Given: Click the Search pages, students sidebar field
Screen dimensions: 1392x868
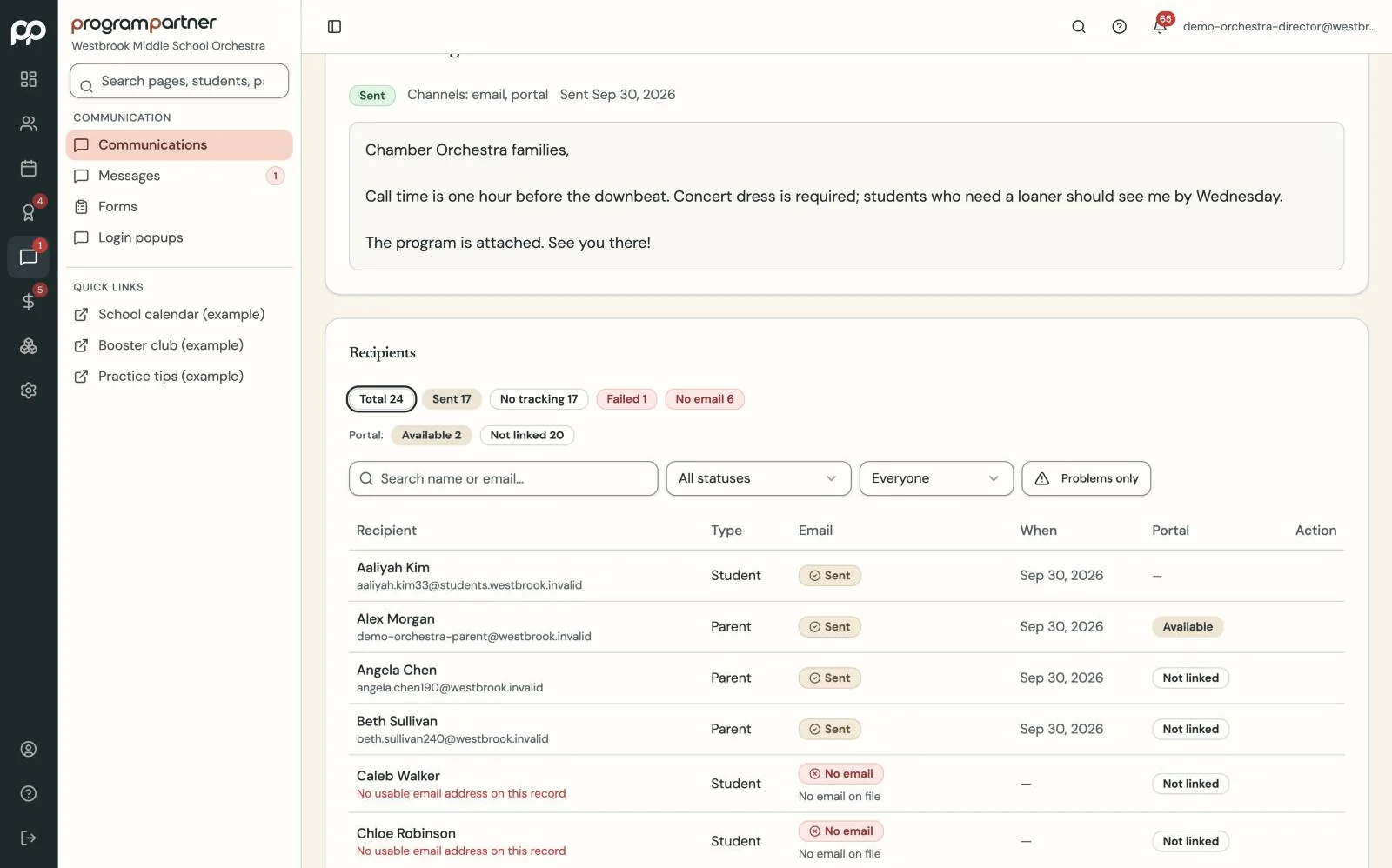Looking at the screenshot, I should pyautogui.click(x=179, y=81).
